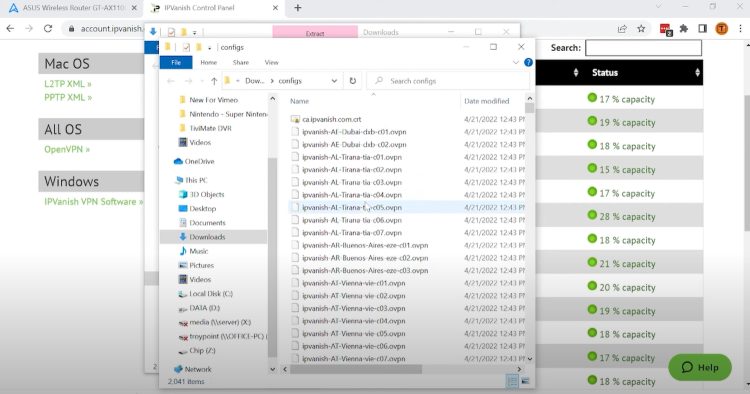The image size is (750, 394).
Task: Click the server Search input box
Action: [x=643, y=48]
